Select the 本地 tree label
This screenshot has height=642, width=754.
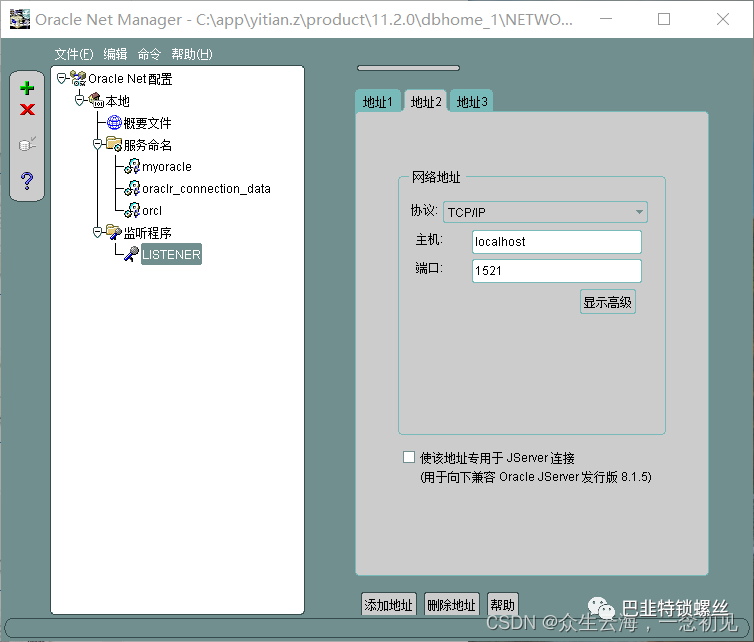coord(117,101)
